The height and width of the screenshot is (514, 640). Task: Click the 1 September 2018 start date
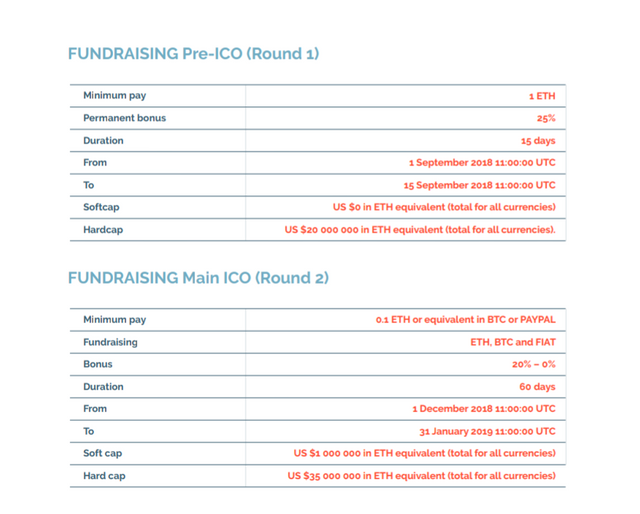coord(481,162)
